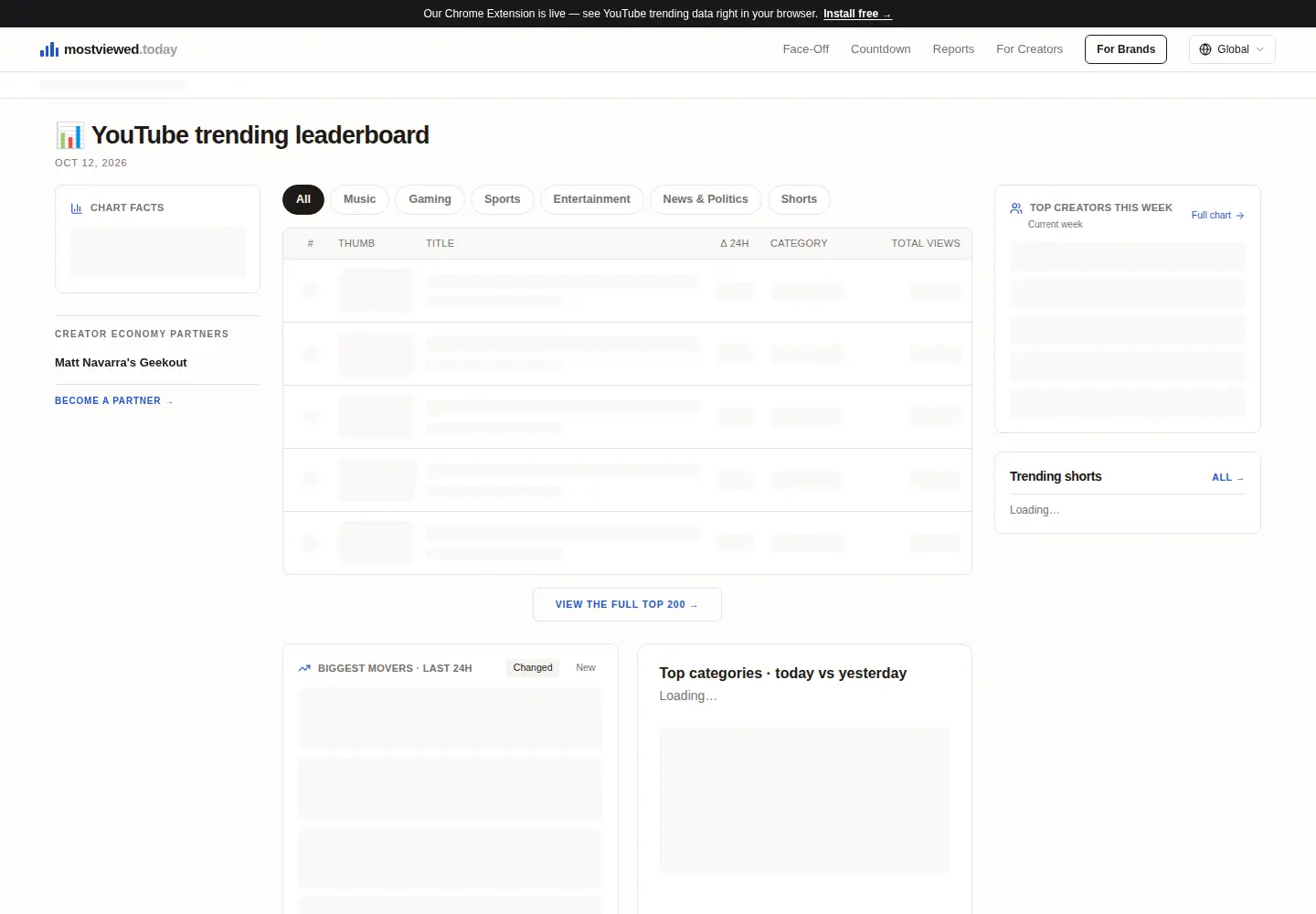Show the Shorts category filter

point(799,199)
